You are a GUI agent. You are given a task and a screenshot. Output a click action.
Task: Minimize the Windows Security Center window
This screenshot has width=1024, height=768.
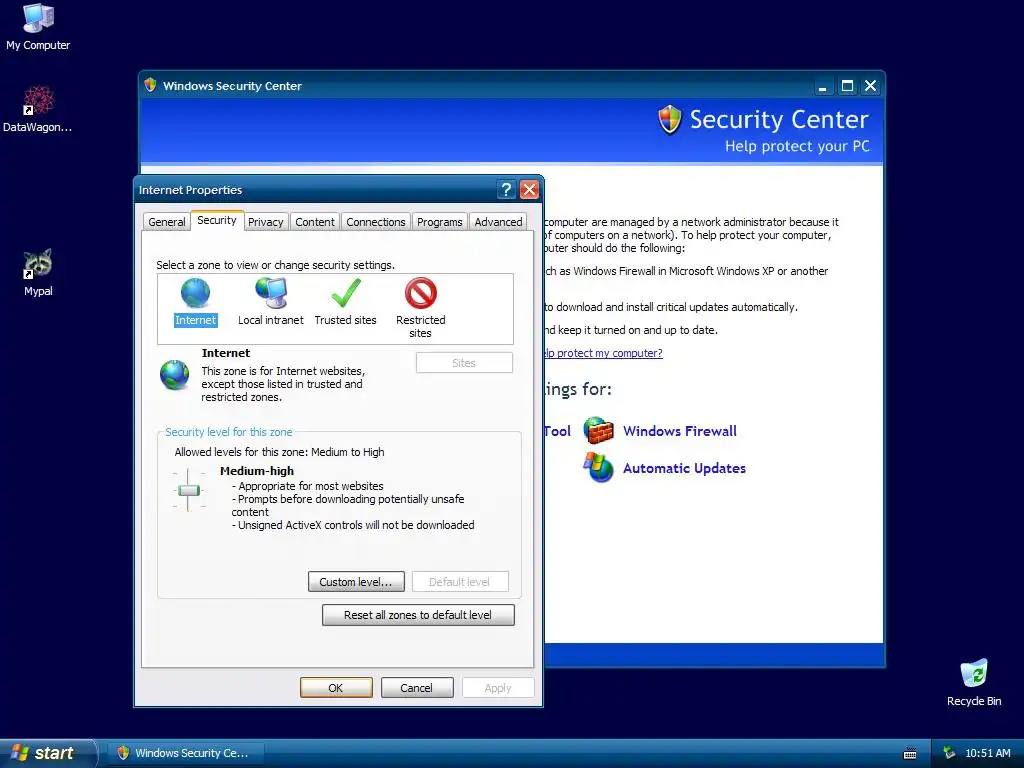823,86
